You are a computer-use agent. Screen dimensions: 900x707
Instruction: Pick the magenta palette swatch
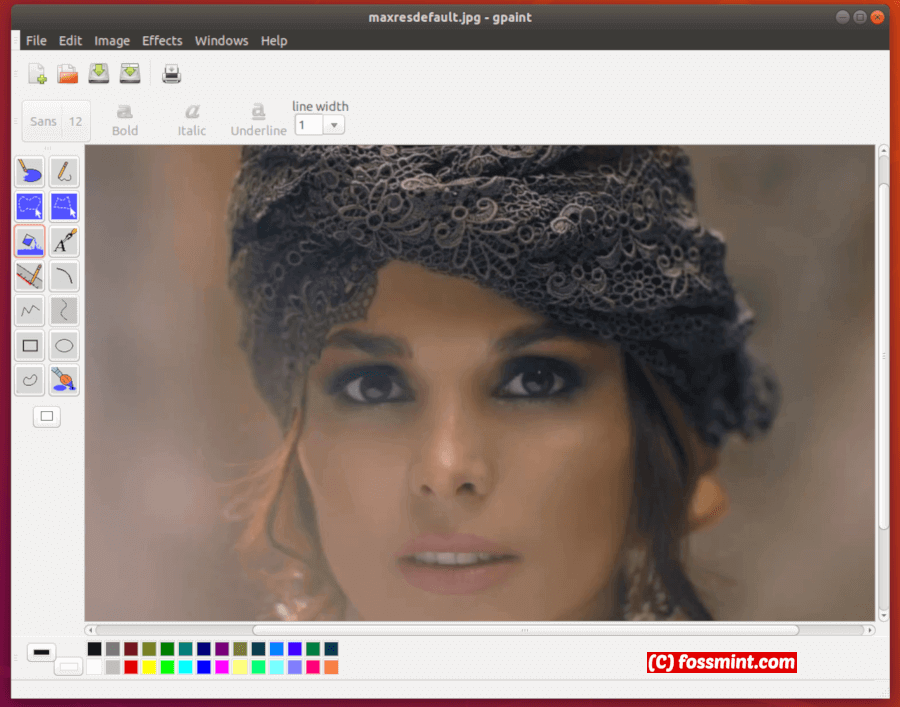222,667
